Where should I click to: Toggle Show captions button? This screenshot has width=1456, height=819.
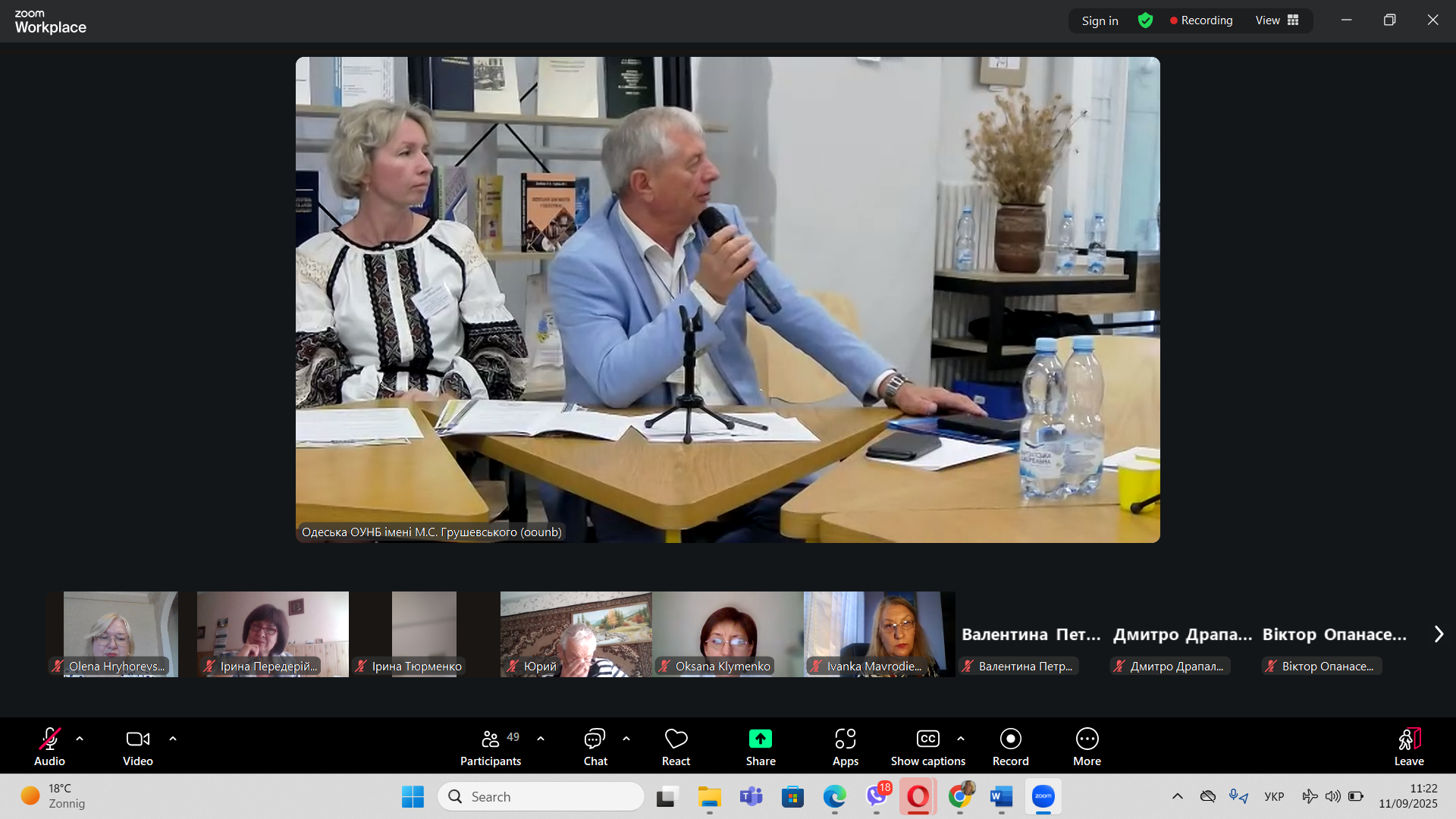(x=927, y=739)
